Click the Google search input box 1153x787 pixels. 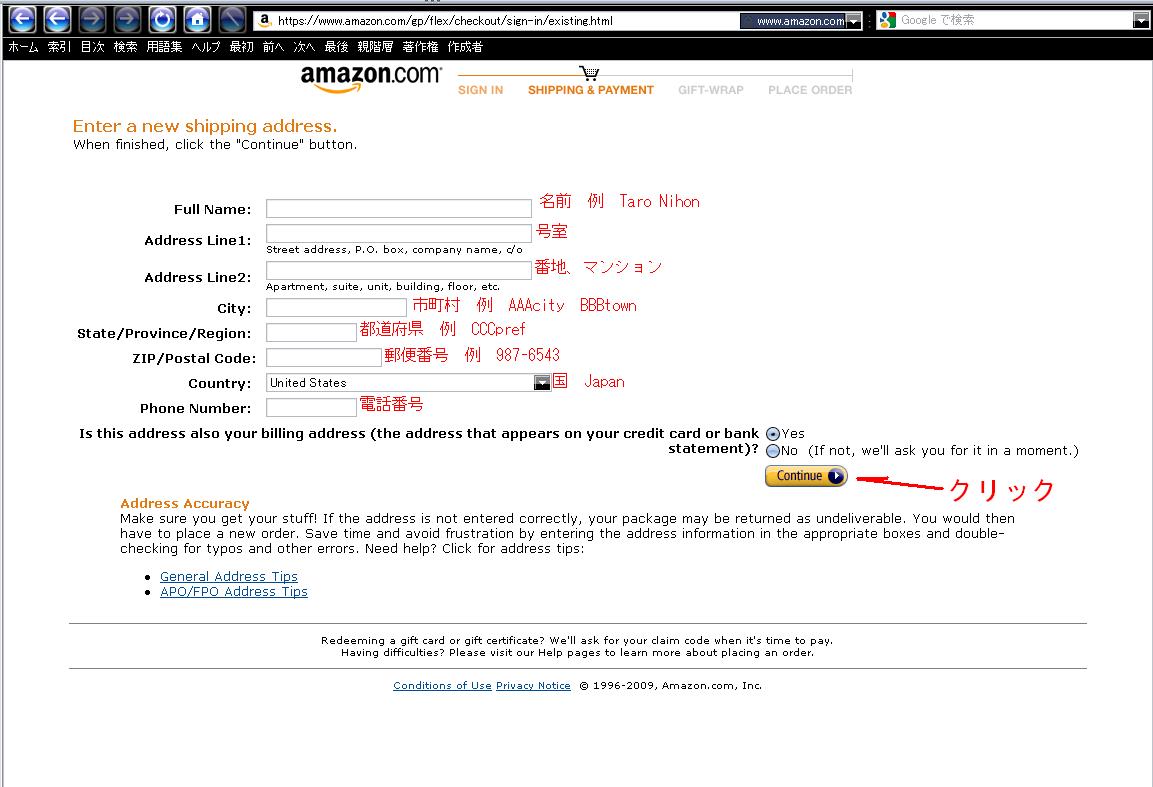coord(1015,21)
